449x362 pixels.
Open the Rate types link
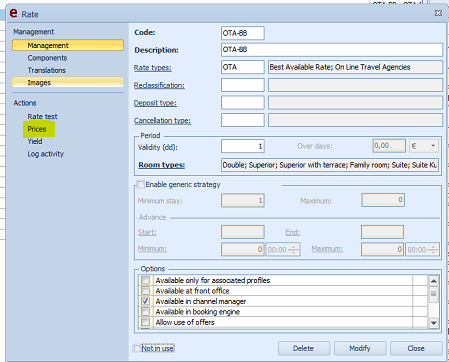153,68
